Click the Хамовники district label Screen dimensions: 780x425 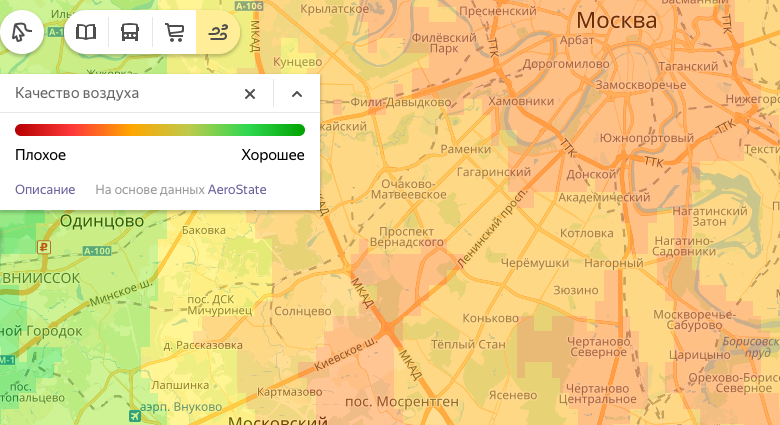tap(521, 101)
